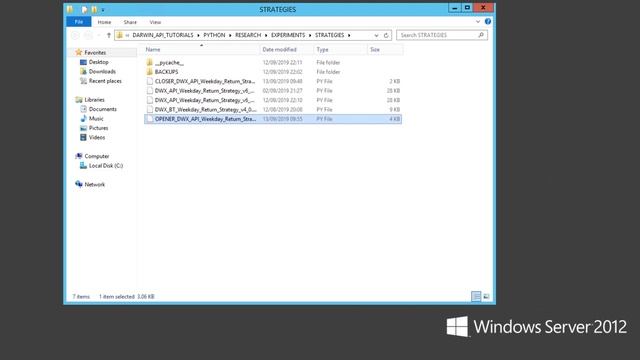Sort by Date modified column
This screenshot has width=640, height=360.
[x=287, y=49]
